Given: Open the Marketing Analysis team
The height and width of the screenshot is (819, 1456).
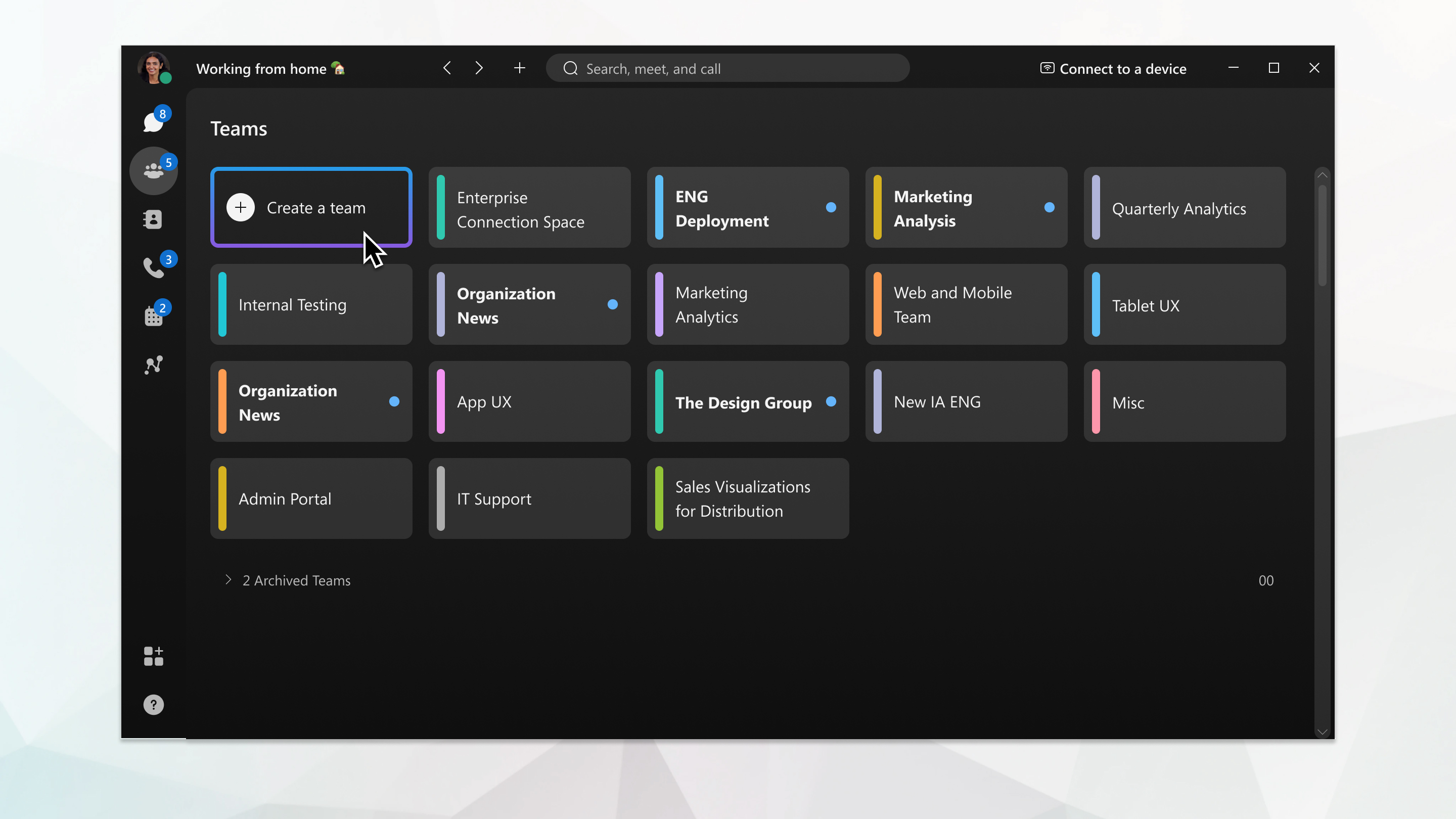Looking at the screenshot, I should [966, 207].
